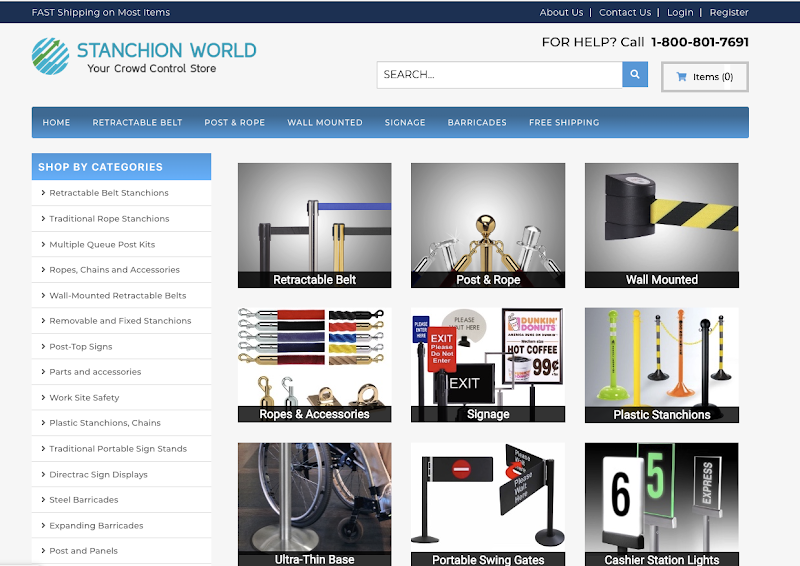This screenshot has height=566, width=800.
Task: Open FREE SHIPPING navigation item
Action: tap(564, 122)
